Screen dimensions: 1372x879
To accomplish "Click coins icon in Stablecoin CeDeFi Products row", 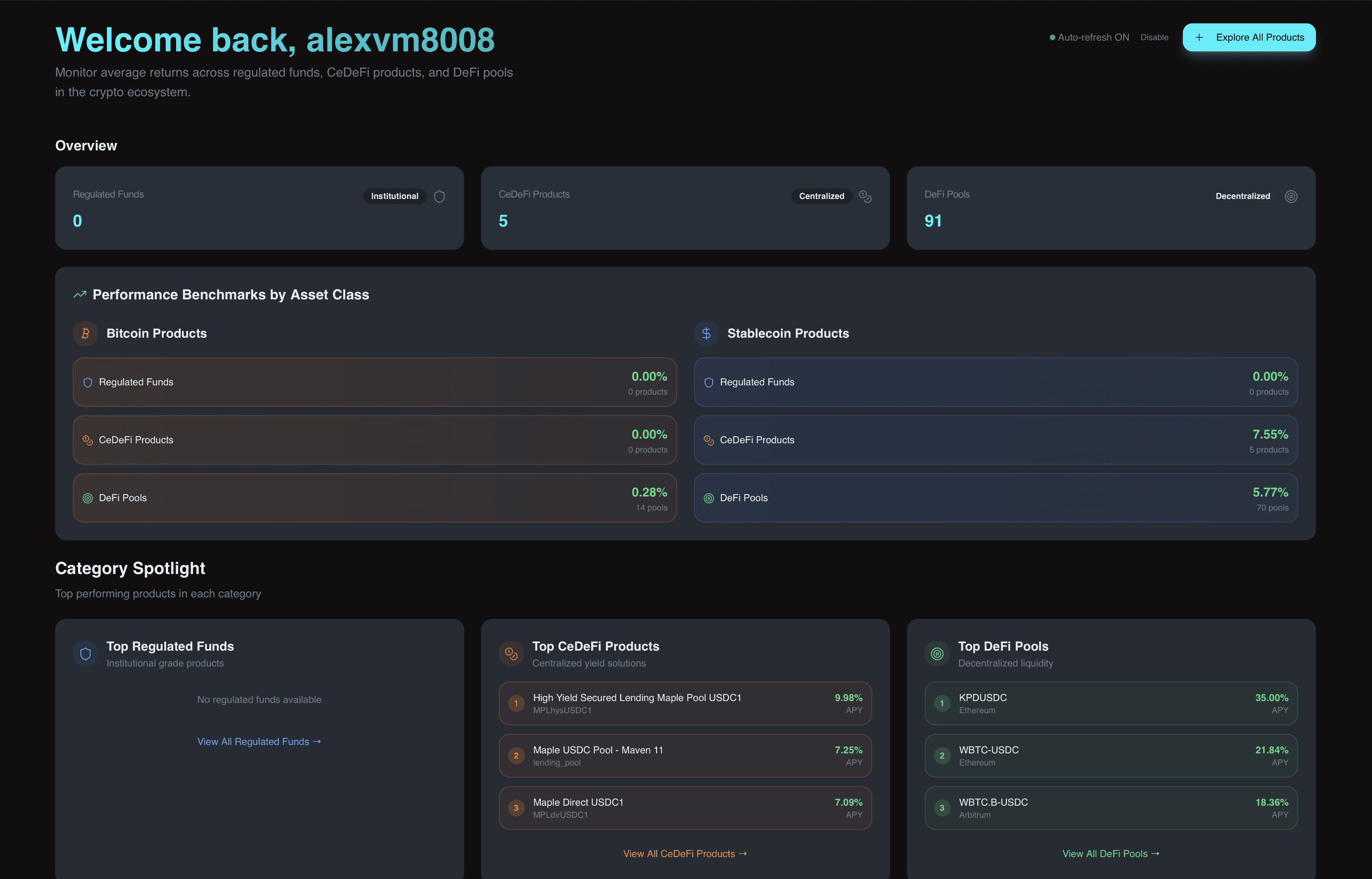I will (x=709, y=440).
